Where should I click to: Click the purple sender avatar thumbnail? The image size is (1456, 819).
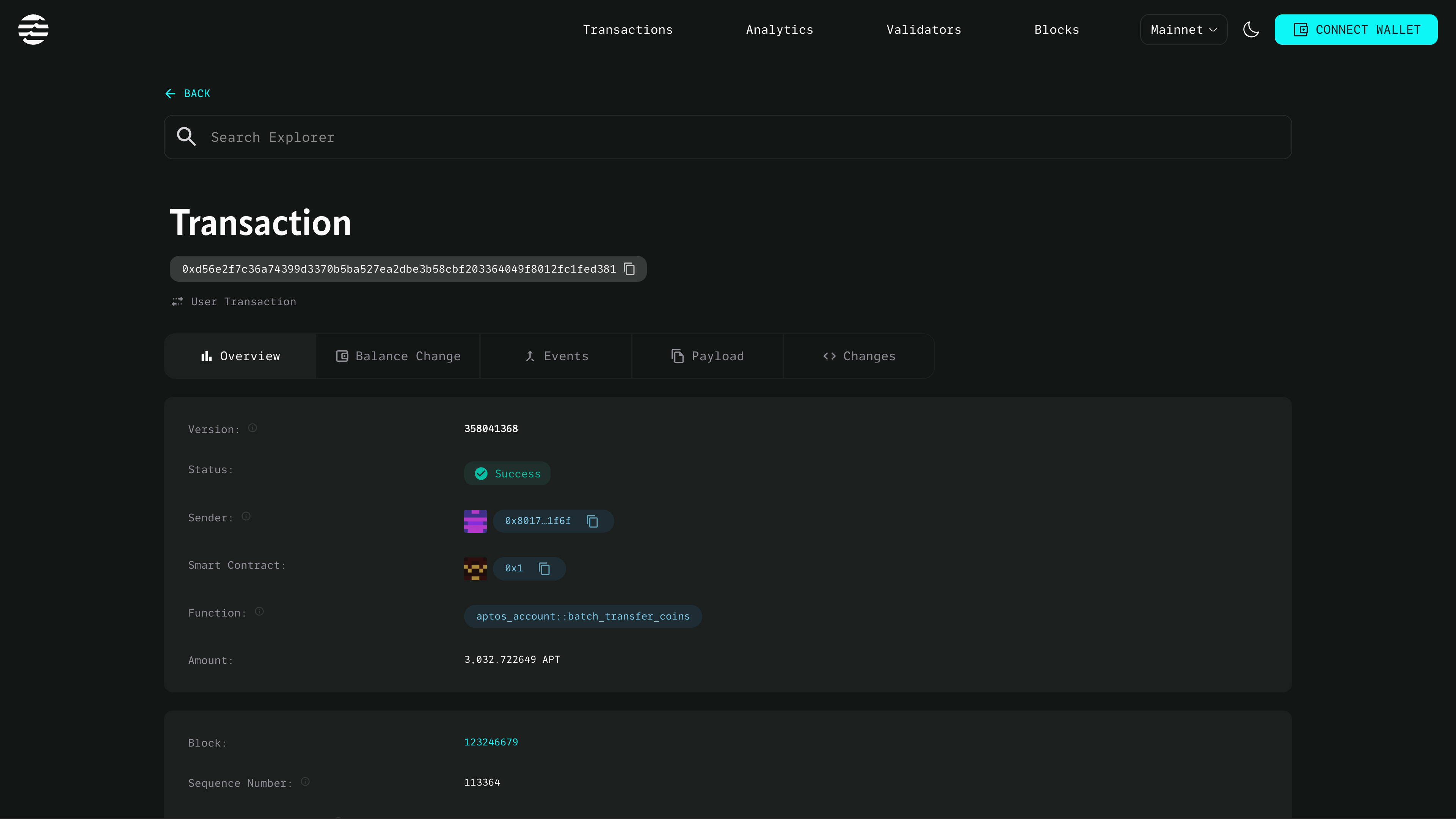pos(475,521)
